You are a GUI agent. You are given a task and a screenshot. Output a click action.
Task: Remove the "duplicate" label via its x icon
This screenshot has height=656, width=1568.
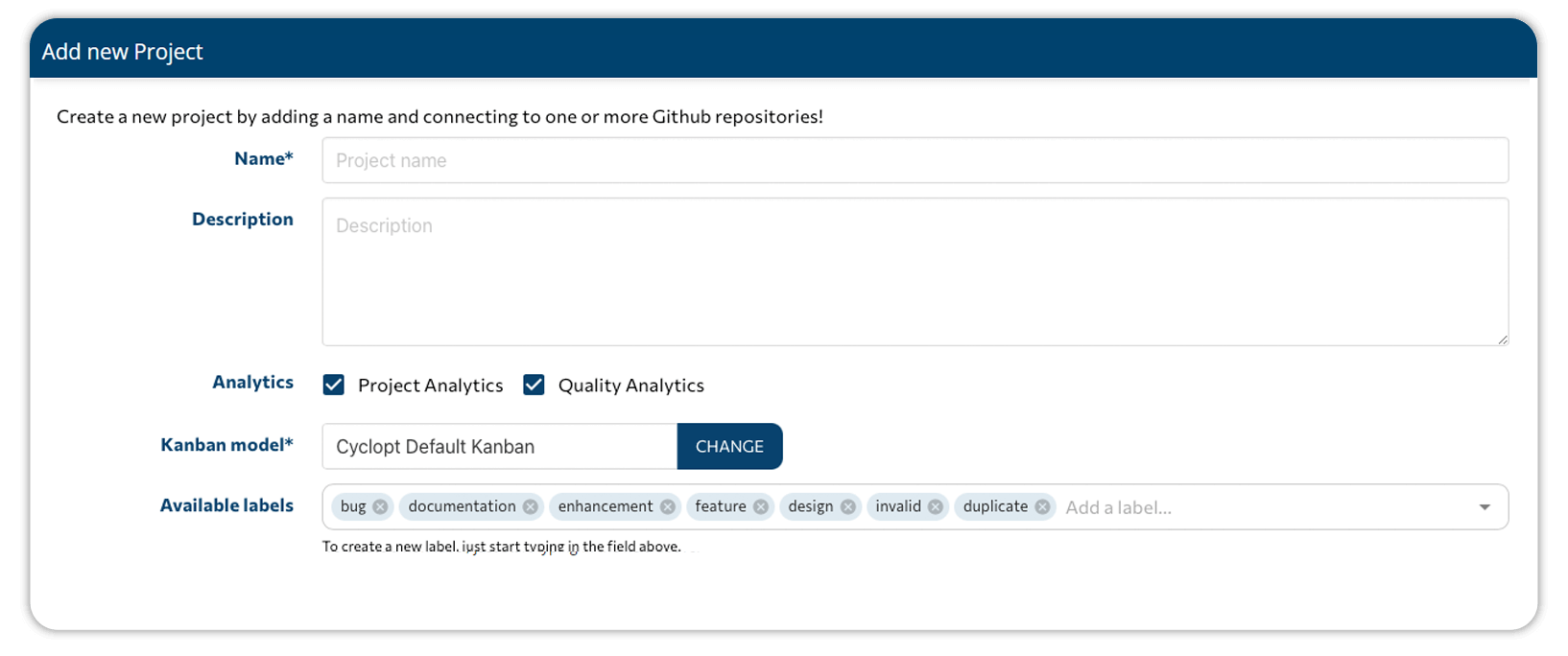pos(1043,506)
